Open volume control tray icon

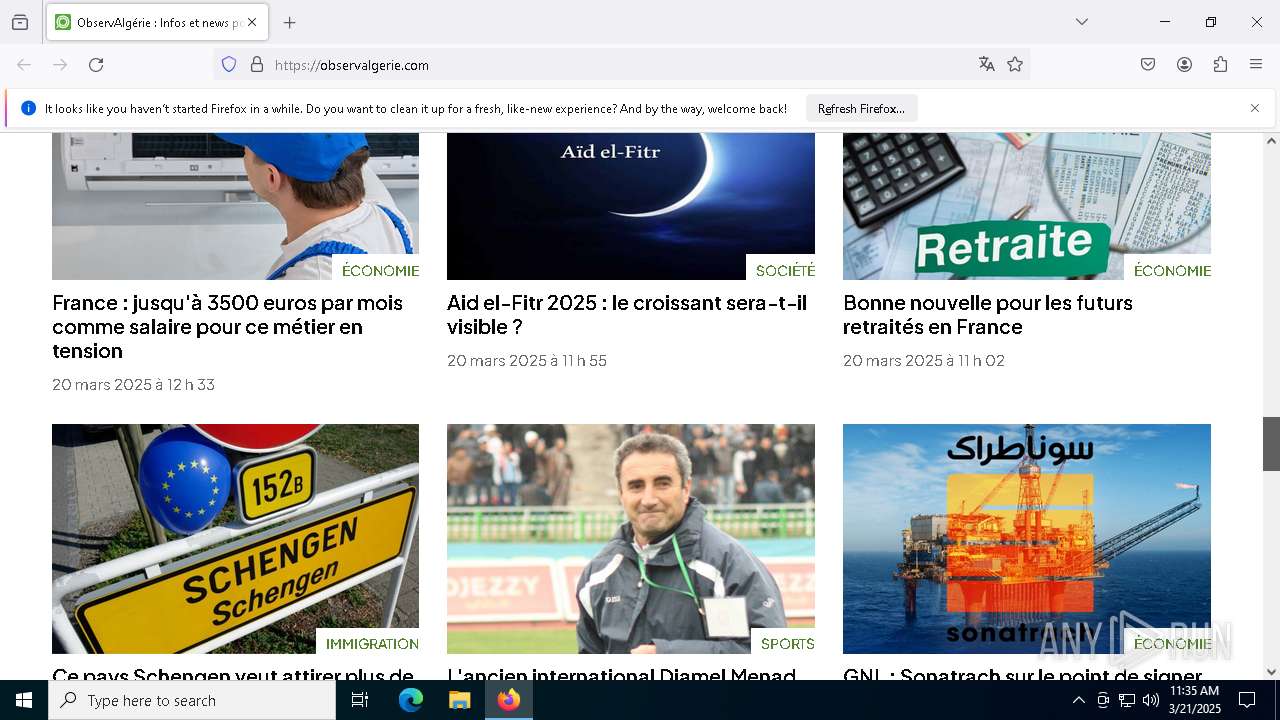tap(1151, 700)
